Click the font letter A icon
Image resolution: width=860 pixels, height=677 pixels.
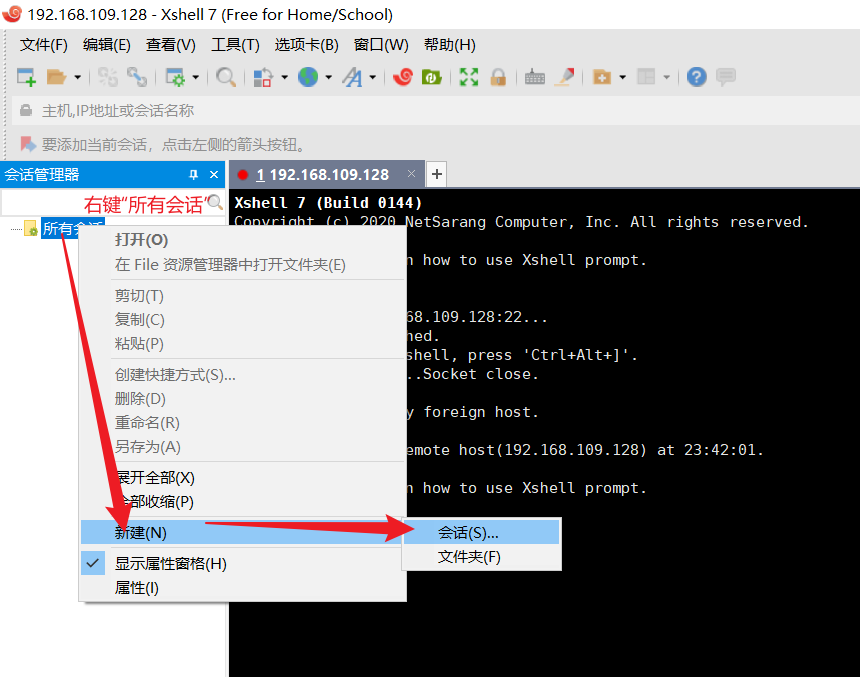(x=353, y=77)
